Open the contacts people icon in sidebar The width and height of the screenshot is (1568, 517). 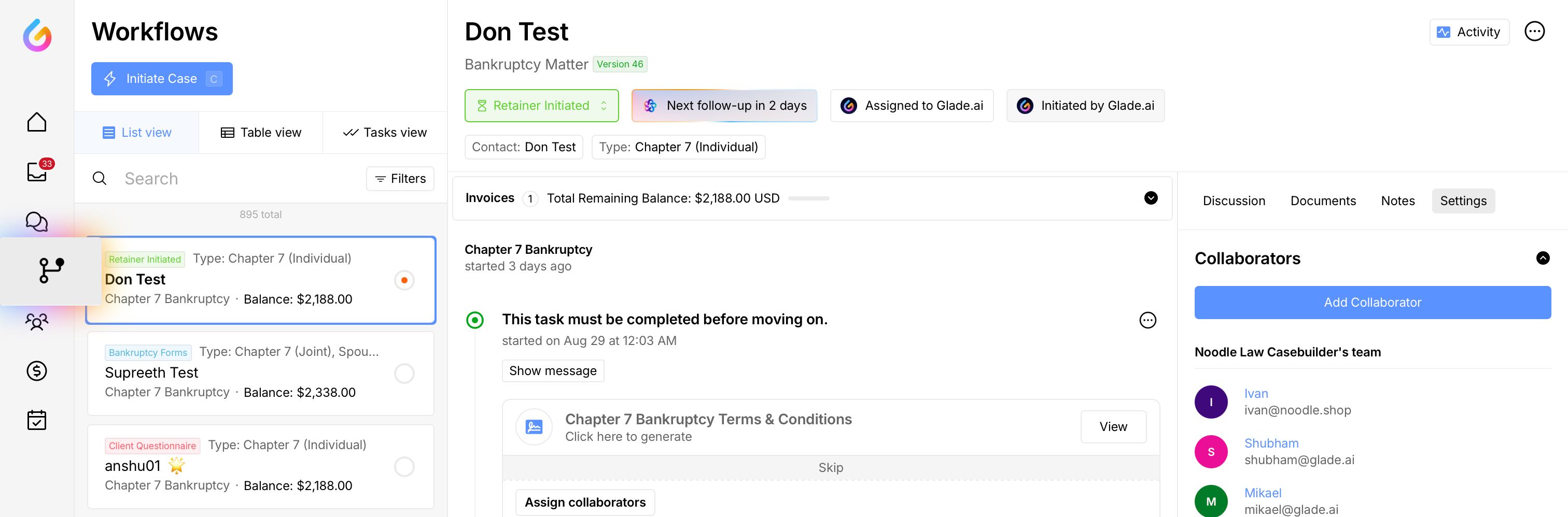(36, 321)
